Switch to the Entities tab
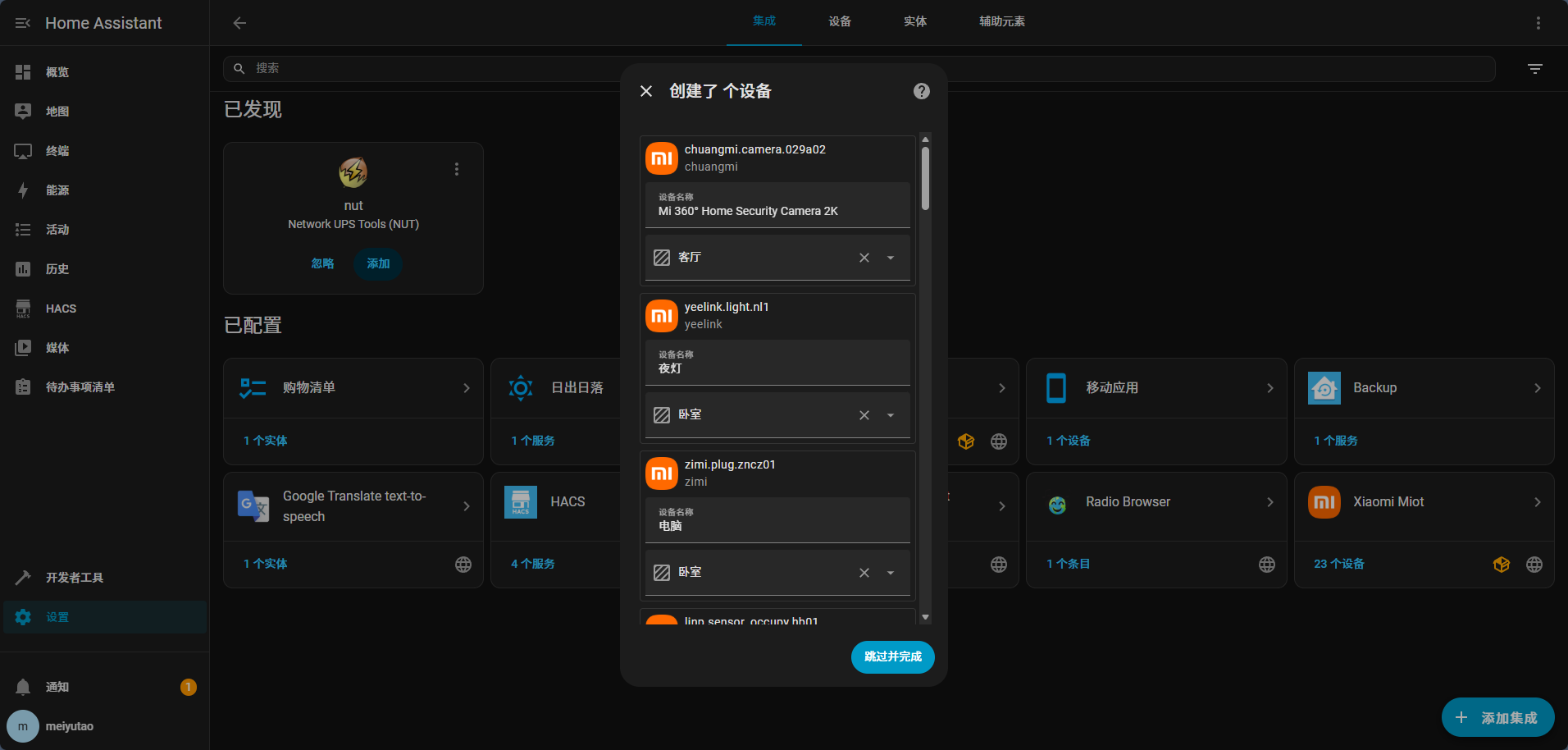1568x750 pixels. tap(915, 21)
